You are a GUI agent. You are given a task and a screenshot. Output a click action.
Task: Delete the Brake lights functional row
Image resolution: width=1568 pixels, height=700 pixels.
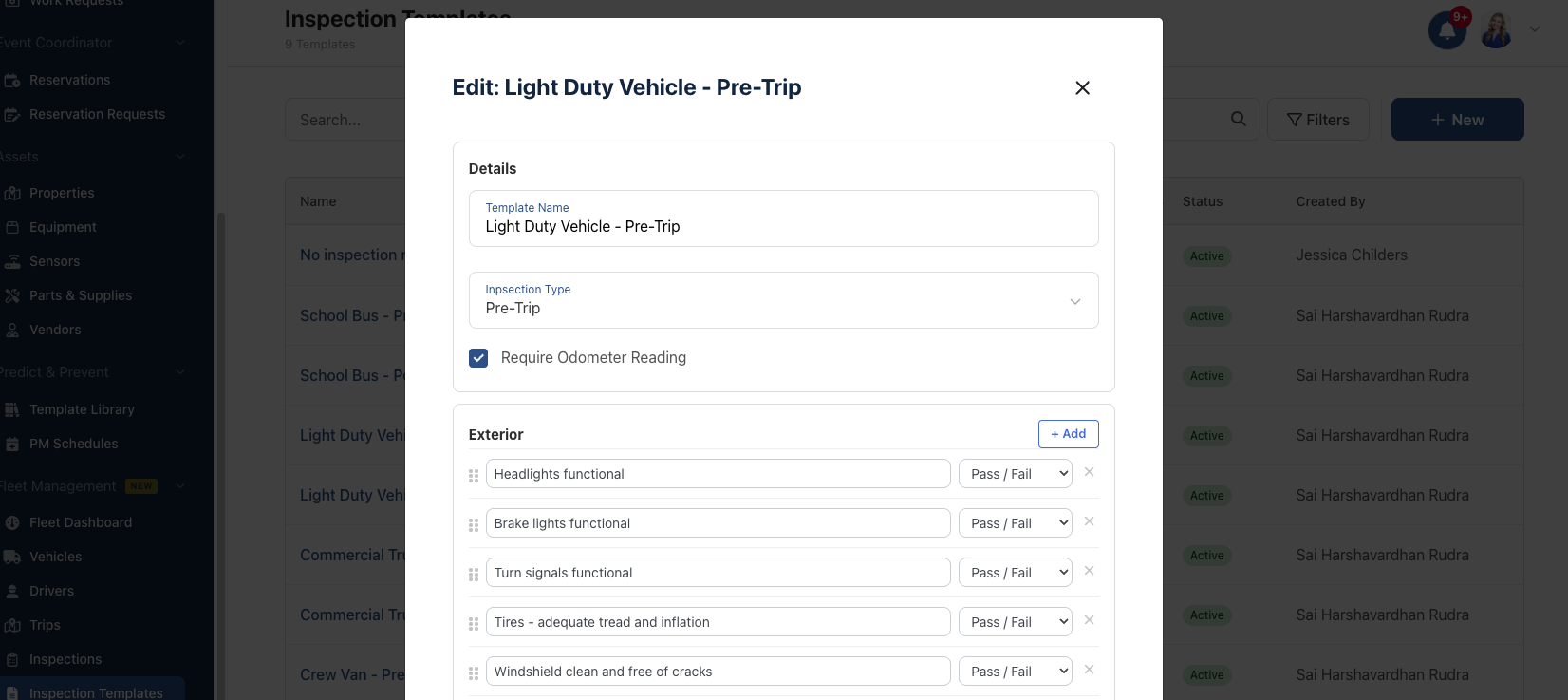point(1089,521)
